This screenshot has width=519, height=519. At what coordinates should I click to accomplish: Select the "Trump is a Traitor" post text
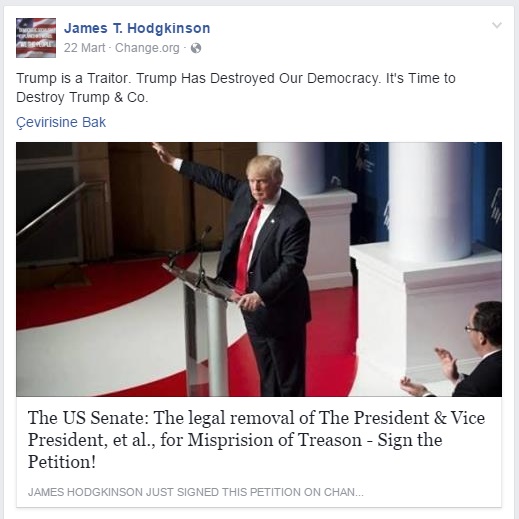(236, 88)
